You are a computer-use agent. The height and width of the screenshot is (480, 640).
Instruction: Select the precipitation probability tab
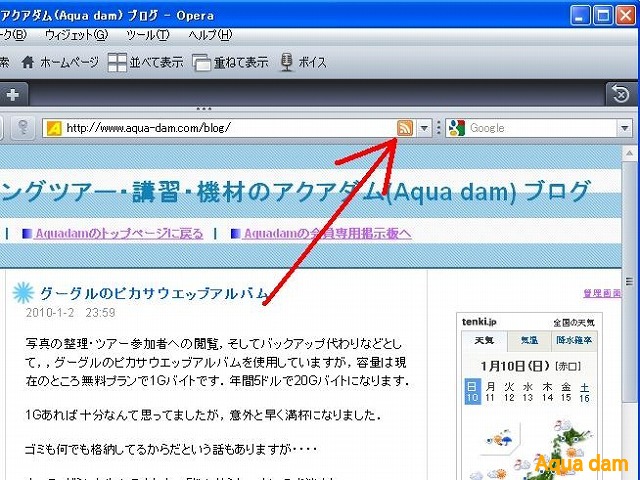[x=574, y=340]
